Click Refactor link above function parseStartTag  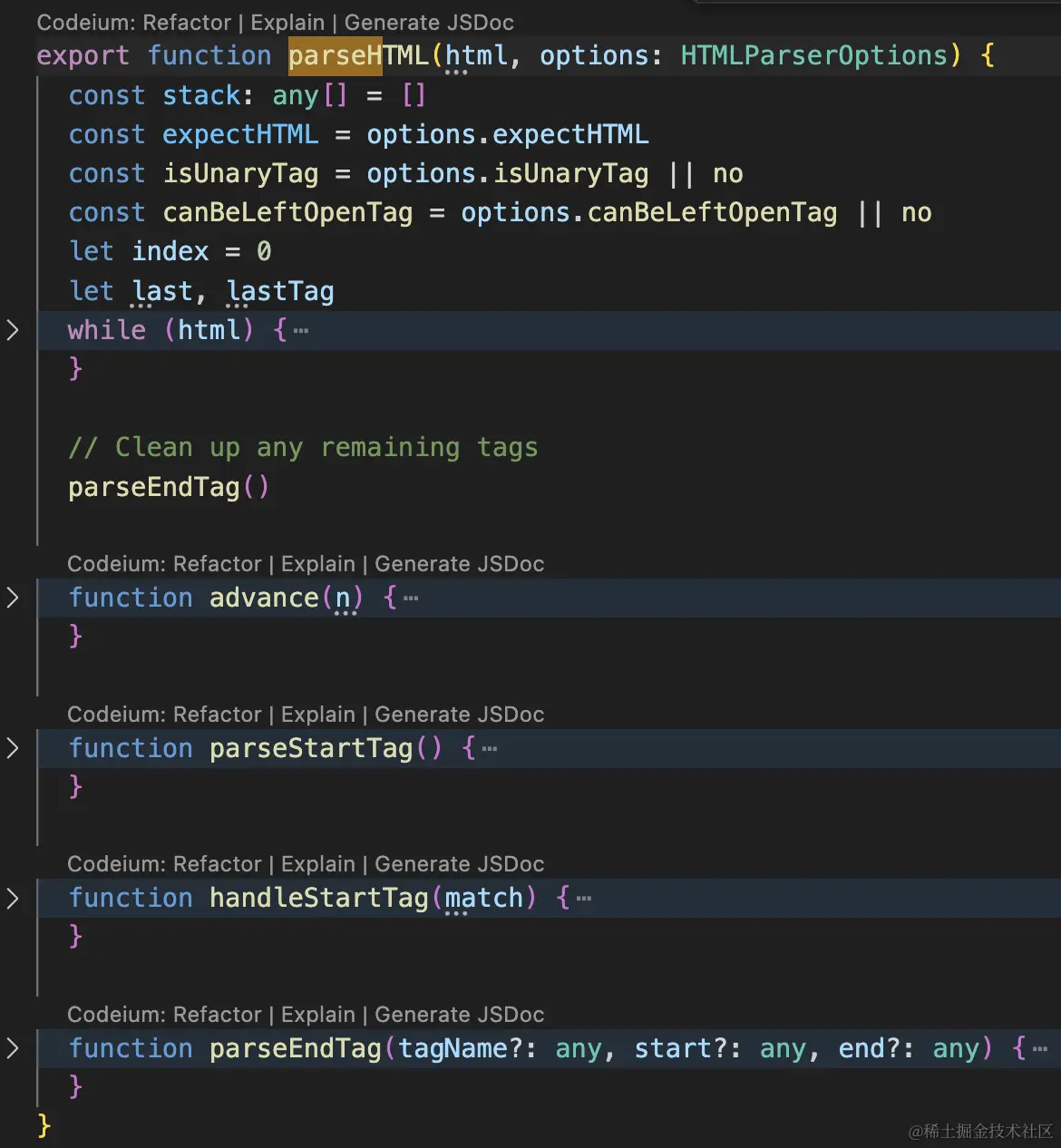(x=217, y=715)
